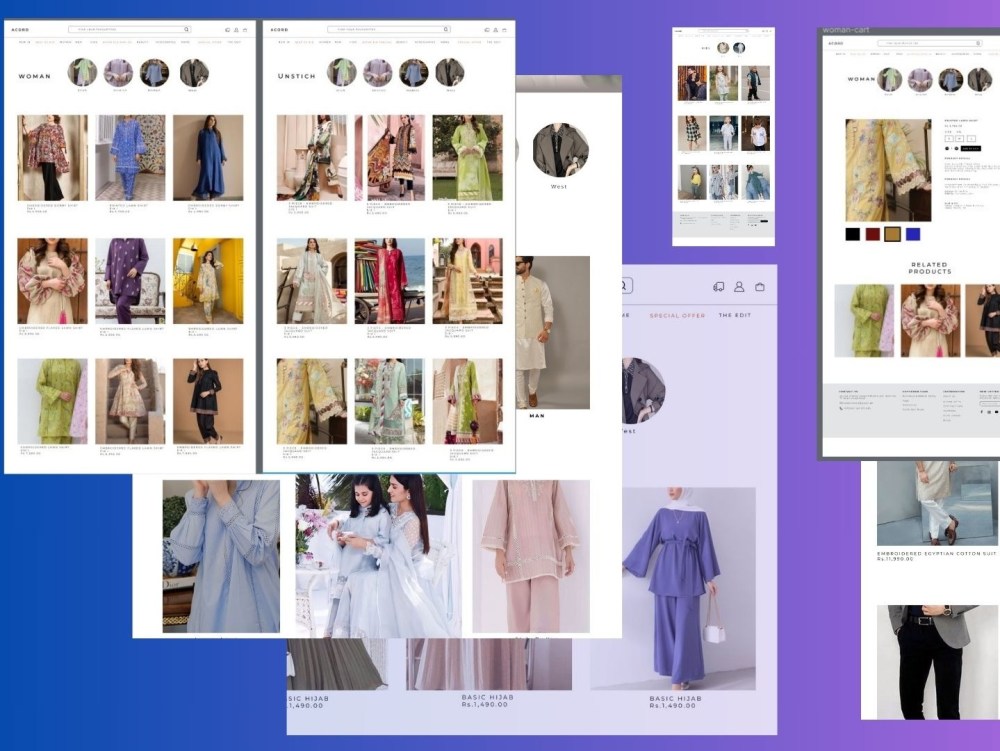Image resolution: width=1000 pixels, height=751 pixels.
Task: Click 'EMBROIDERED EGYPTIAN COTTON SUIT' product title
Action: click(x=936, y=553)
